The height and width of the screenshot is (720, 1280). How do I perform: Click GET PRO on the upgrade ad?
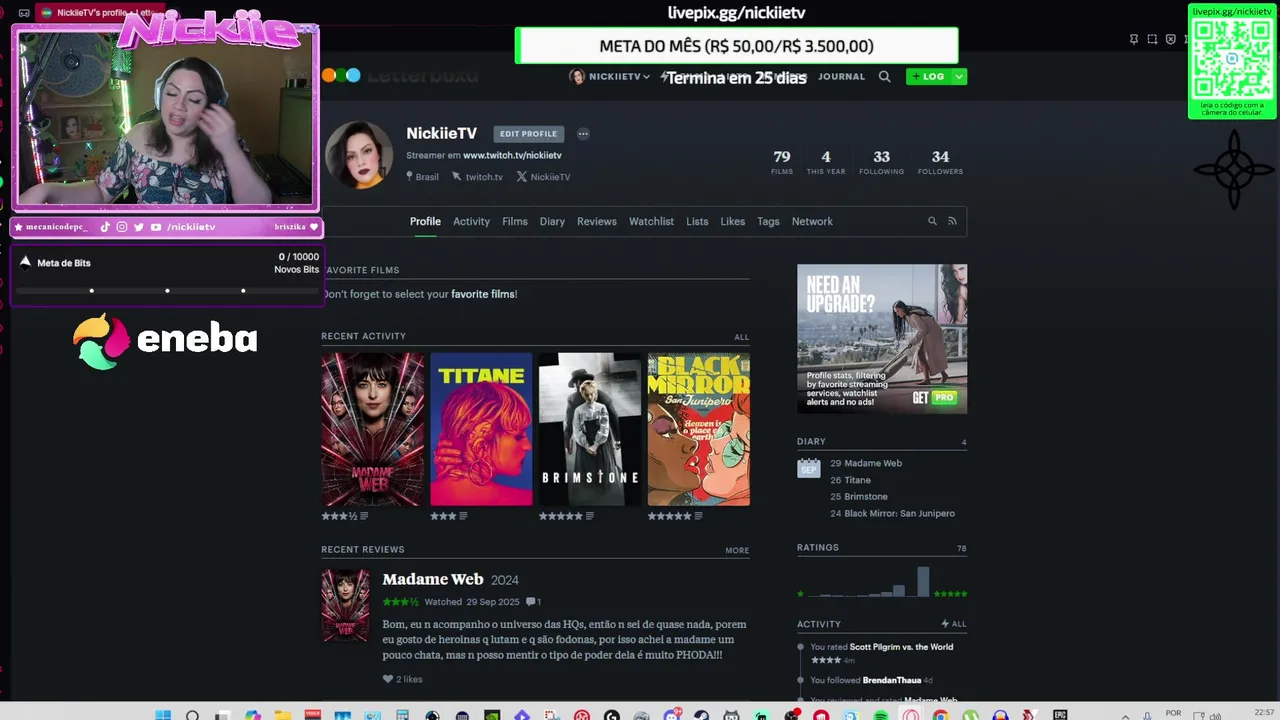tap(934, 397)
